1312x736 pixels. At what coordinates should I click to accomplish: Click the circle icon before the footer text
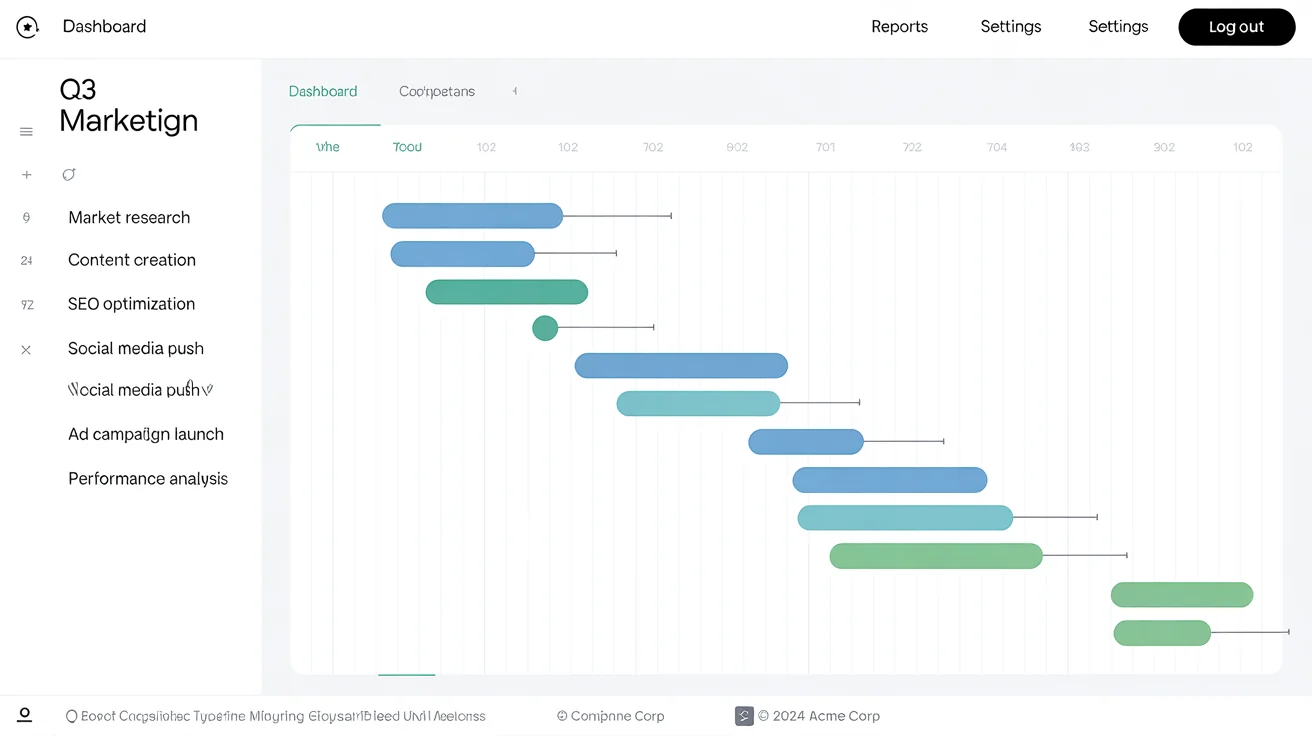[x=70, y=716]
